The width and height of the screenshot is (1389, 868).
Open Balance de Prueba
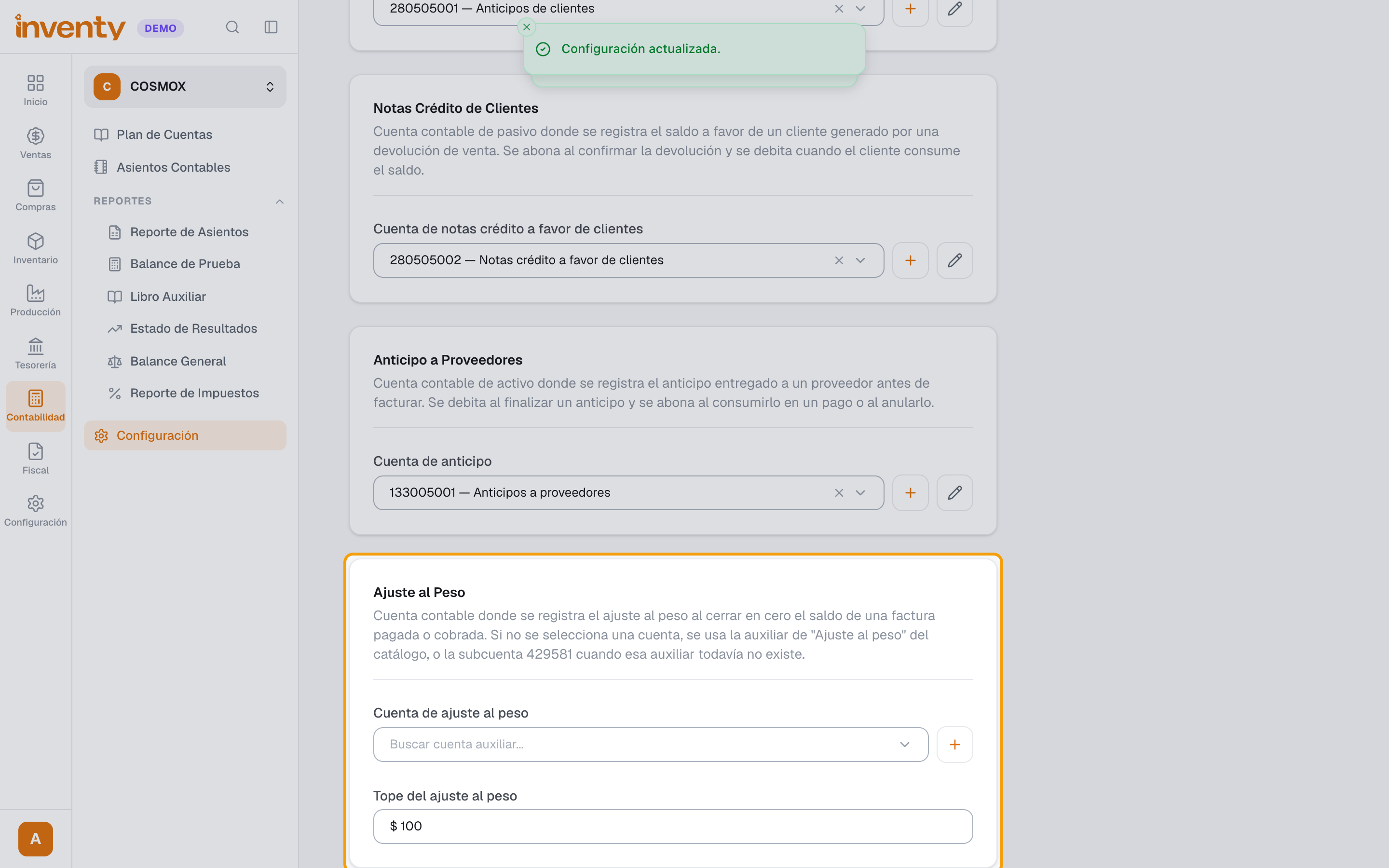click(191, 264)
